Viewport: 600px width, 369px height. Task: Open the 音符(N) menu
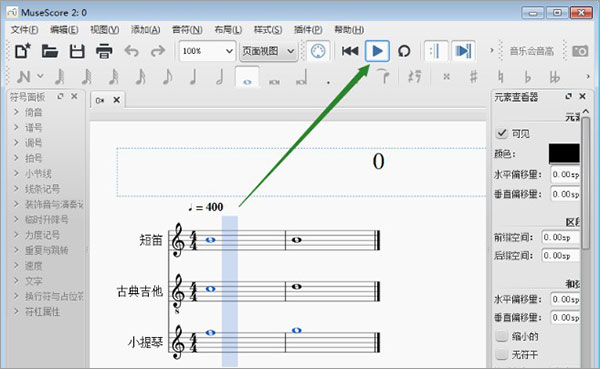[x=187, y=29]
